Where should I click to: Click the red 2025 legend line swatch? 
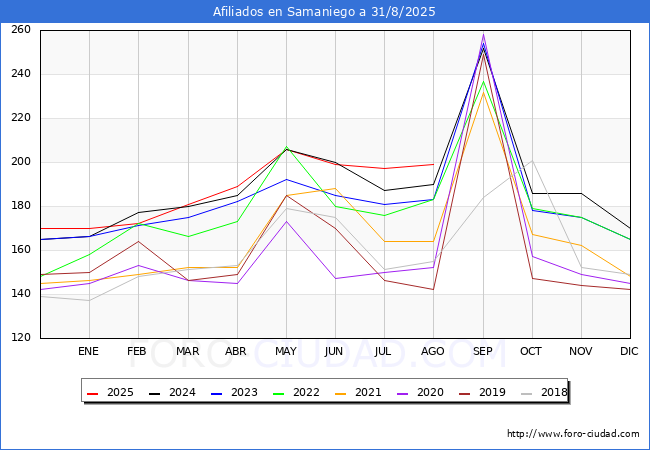click(93, 393)
